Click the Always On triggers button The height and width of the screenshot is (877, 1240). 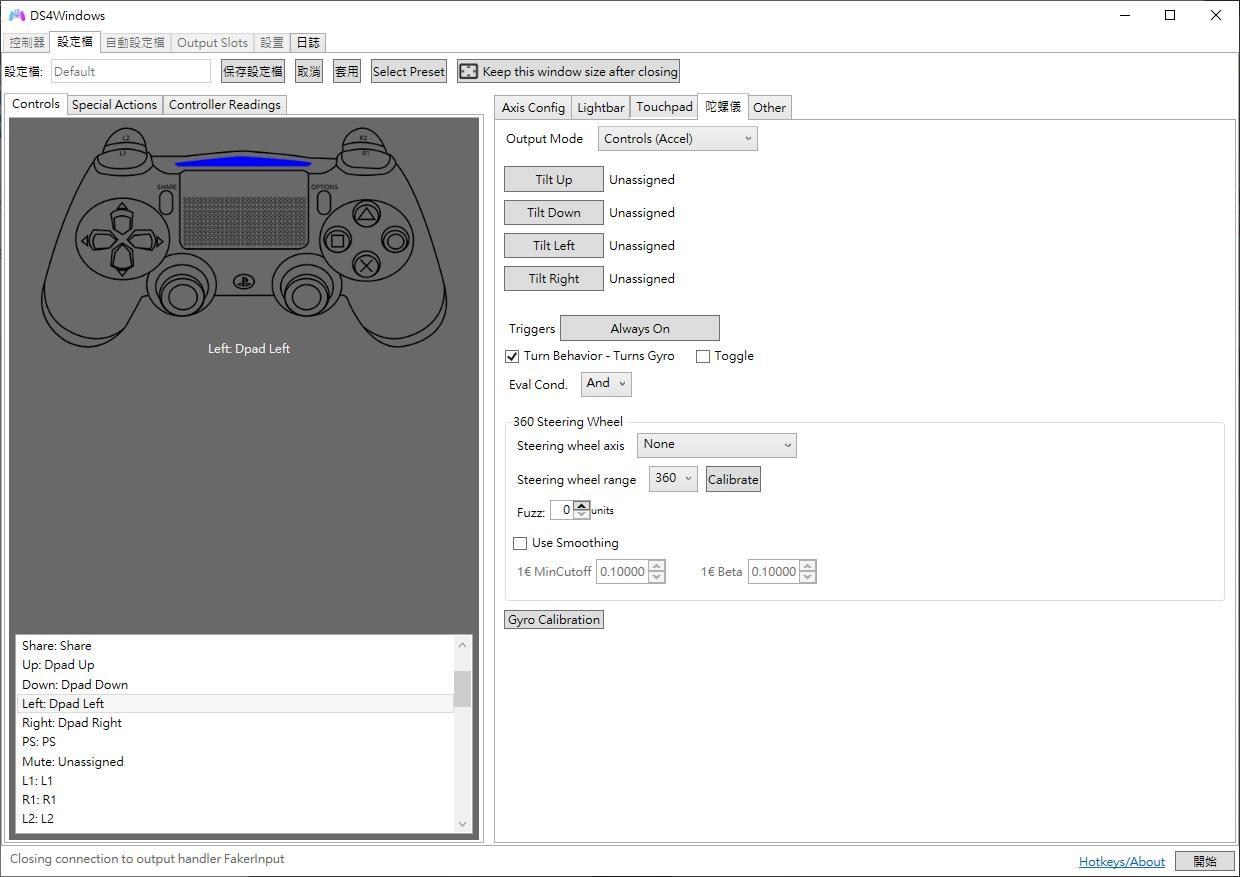(640, 328)
